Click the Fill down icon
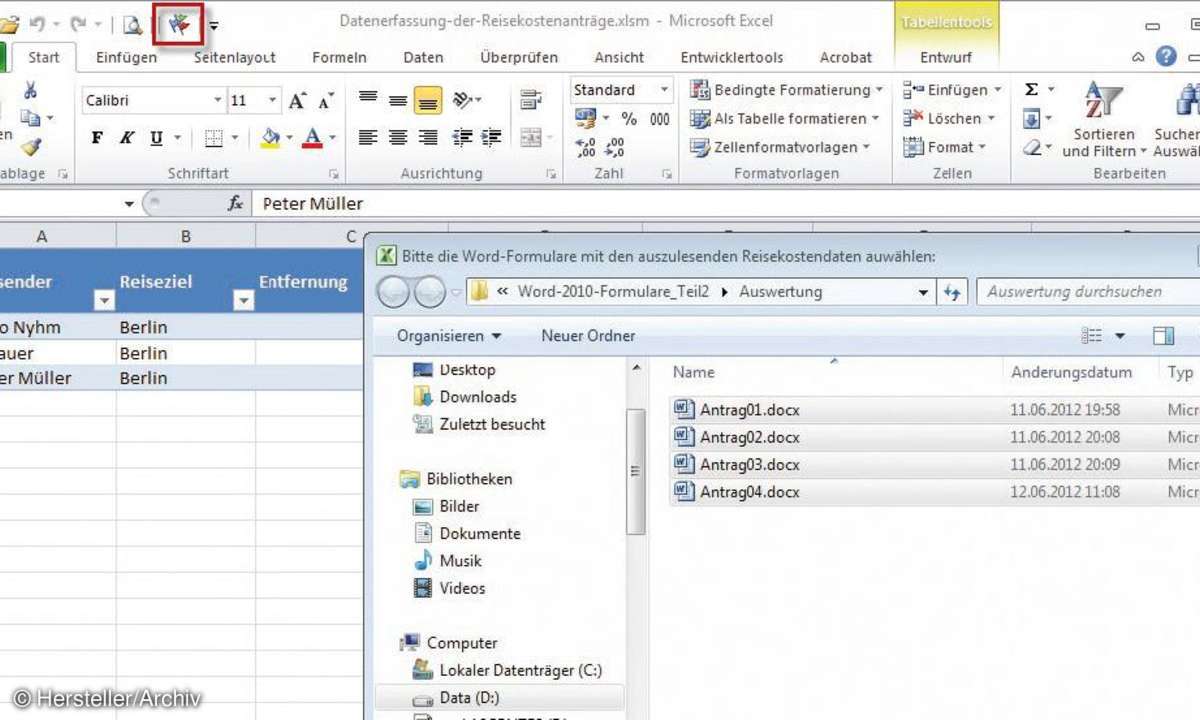This screenshot has height=720, width=1200. 1032,119
